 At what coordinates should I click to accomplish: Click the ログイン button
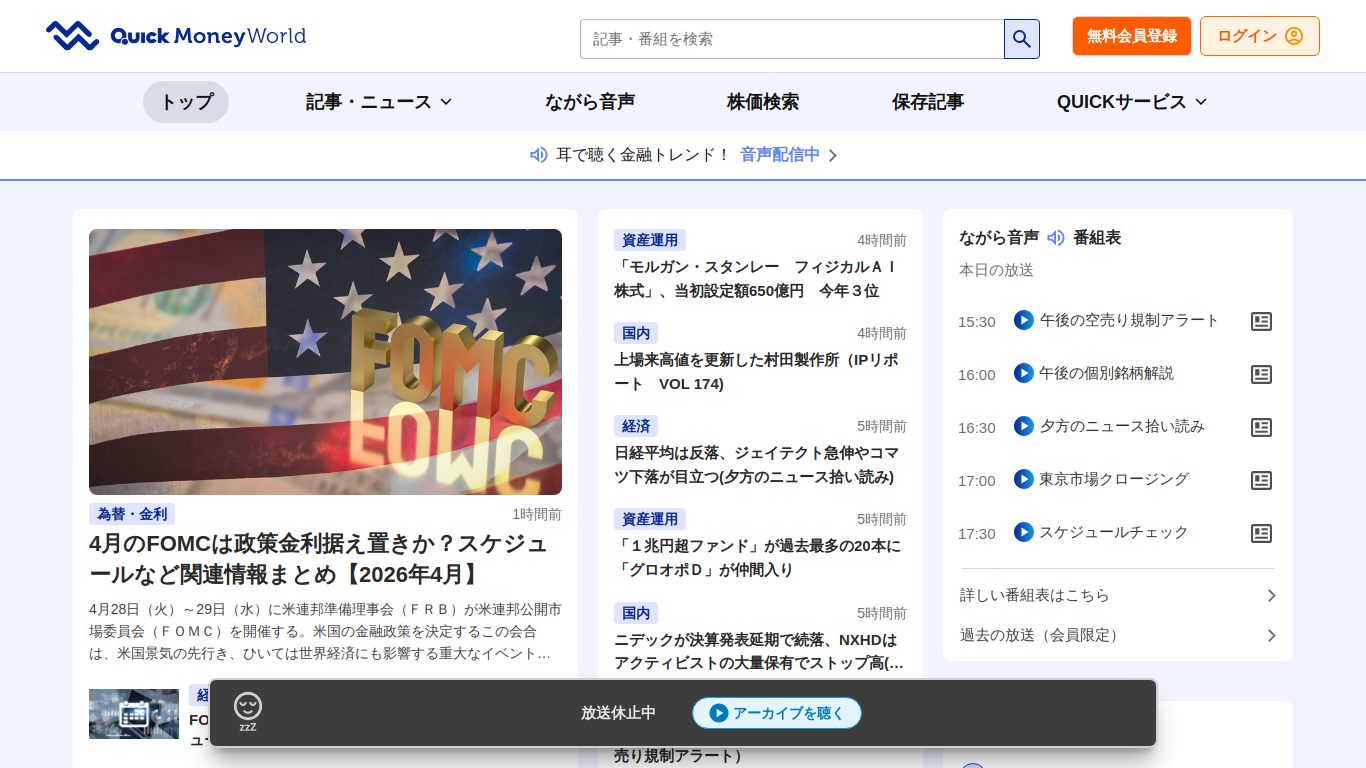1260,36
